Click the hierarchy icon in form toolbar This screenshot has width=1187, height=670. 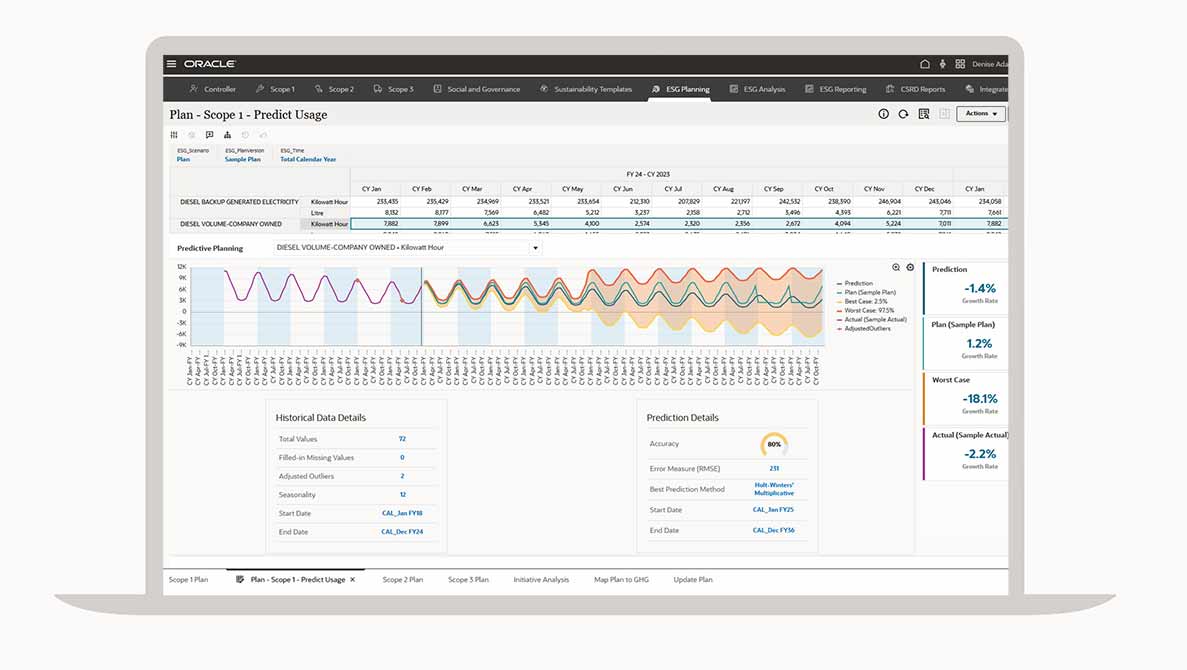[x=227, y=135]
